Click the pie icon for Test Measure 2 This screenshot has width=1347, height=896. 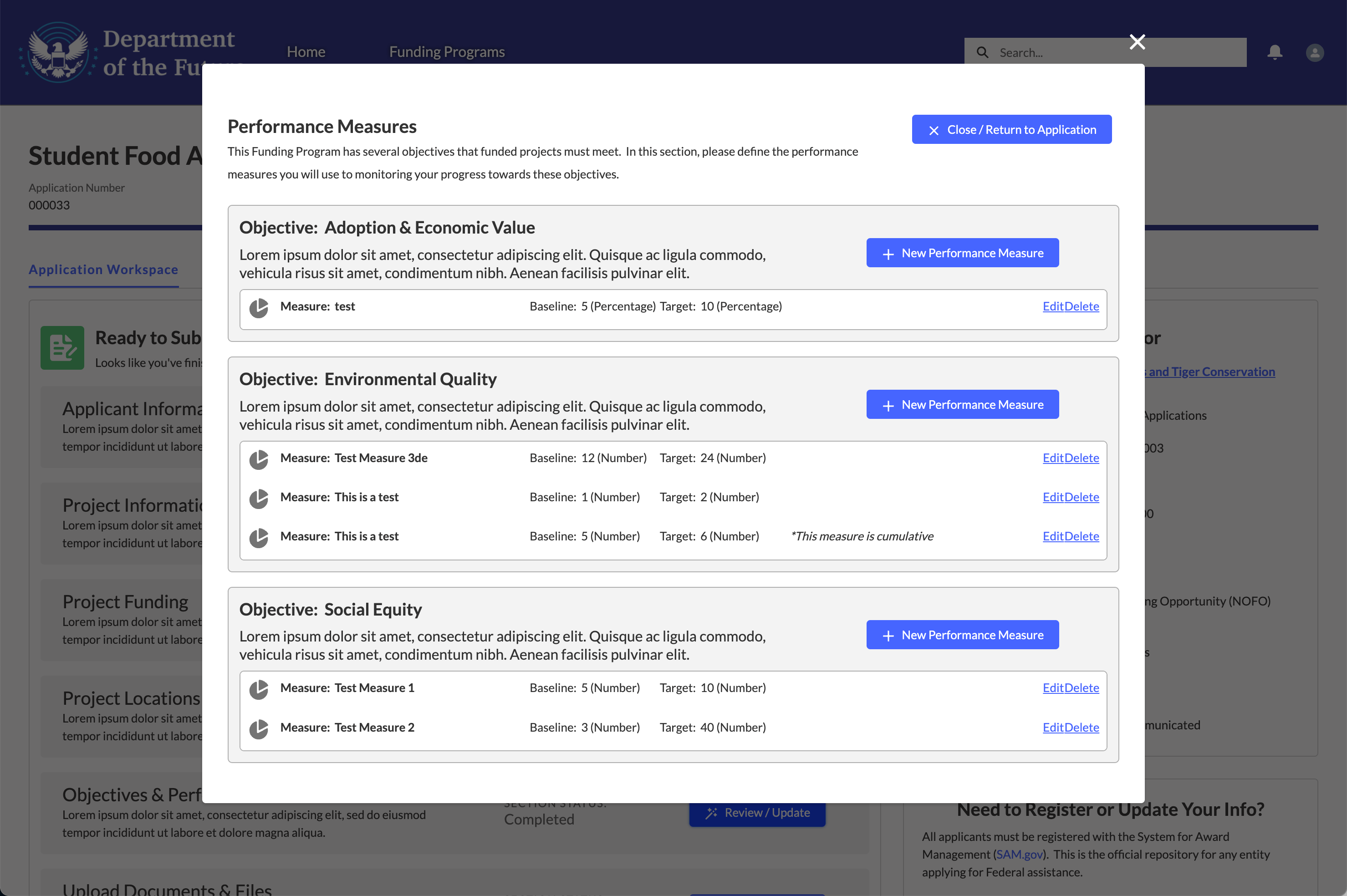[x=259, y=728]
